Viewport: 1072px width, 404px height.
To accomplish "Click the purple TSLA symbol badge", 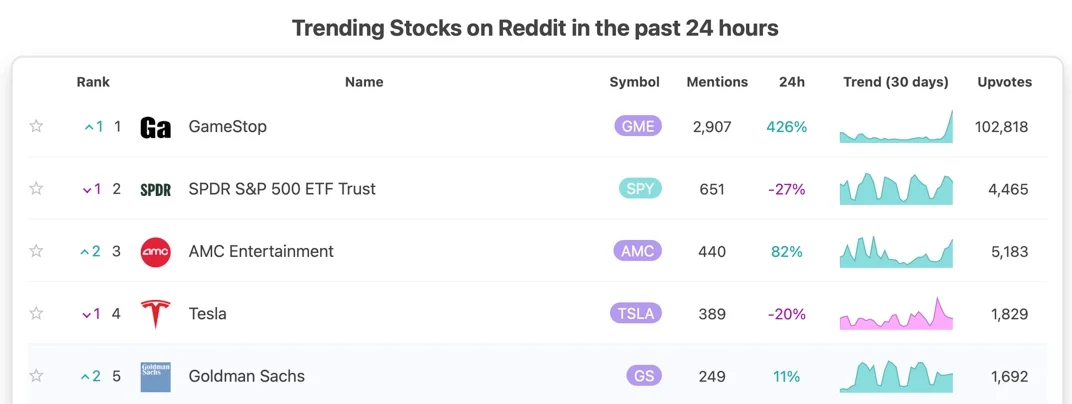I will [636, 314].
